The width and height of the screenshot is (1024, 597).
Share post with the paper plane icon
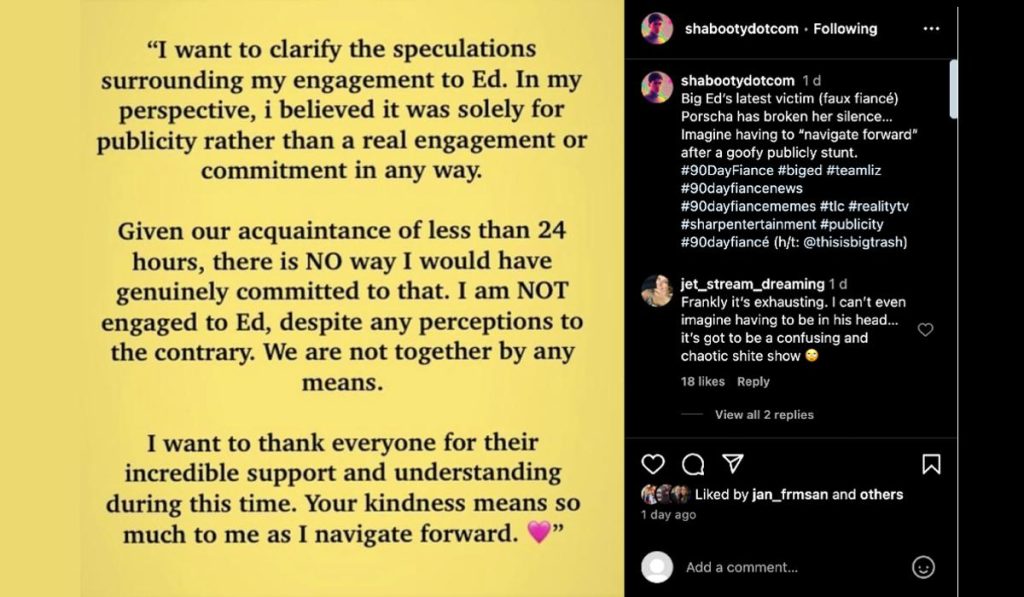click(x=733, y=464)
